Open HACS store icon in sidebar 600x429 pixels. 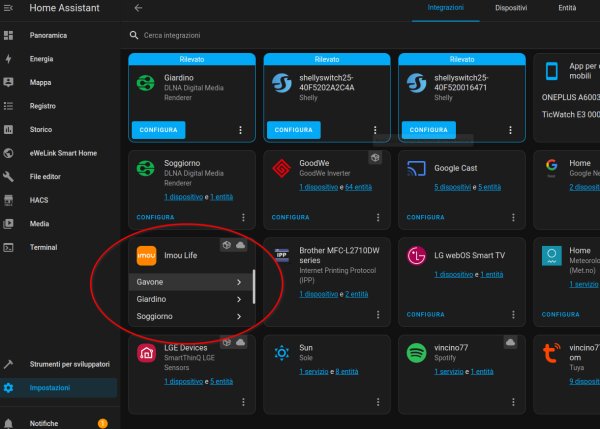point(8,200)
